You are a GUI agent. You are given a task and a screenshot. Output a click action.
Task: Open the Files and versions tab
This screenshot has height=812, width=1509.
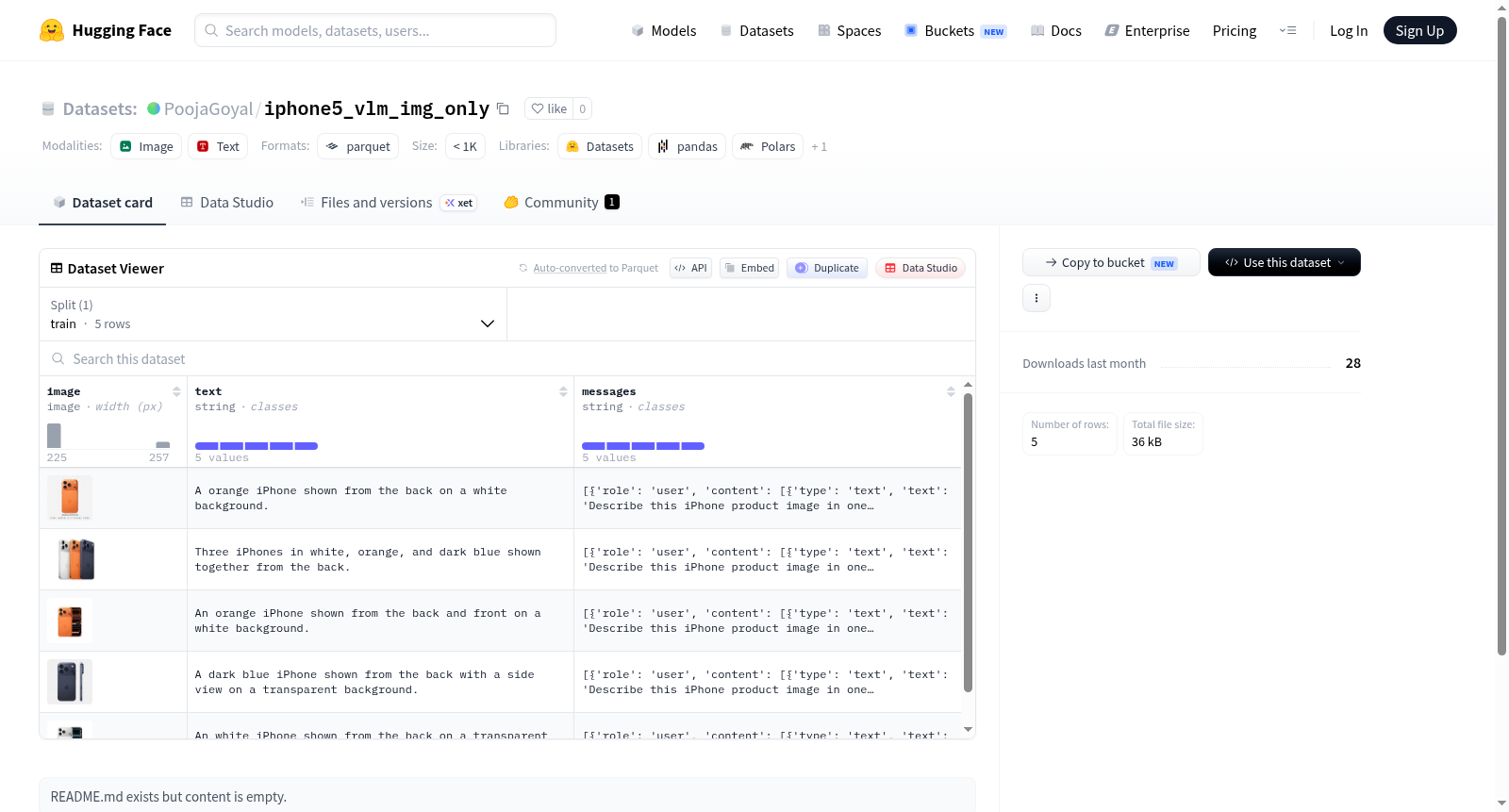point(389,203)
